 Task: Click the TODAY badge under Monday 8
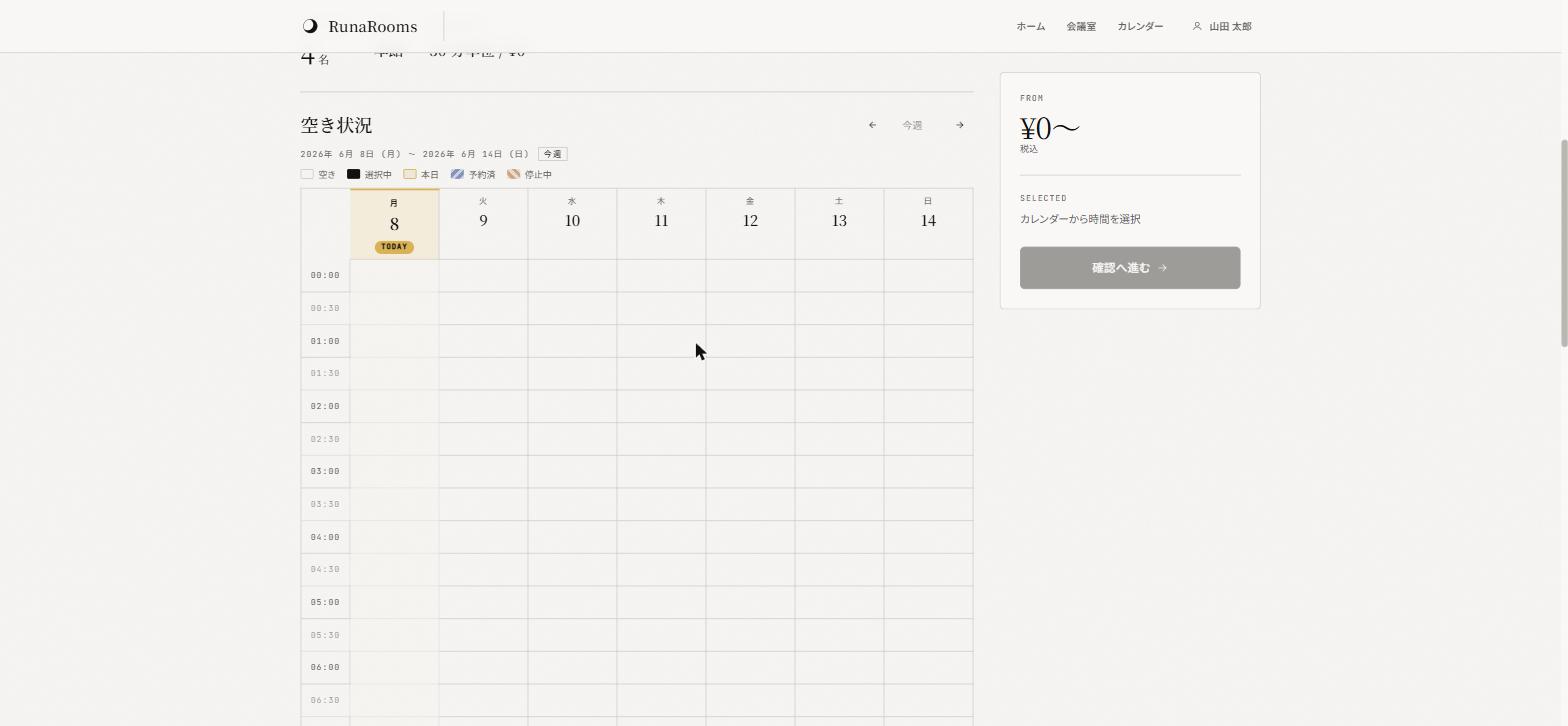click(x=394, y=247)
